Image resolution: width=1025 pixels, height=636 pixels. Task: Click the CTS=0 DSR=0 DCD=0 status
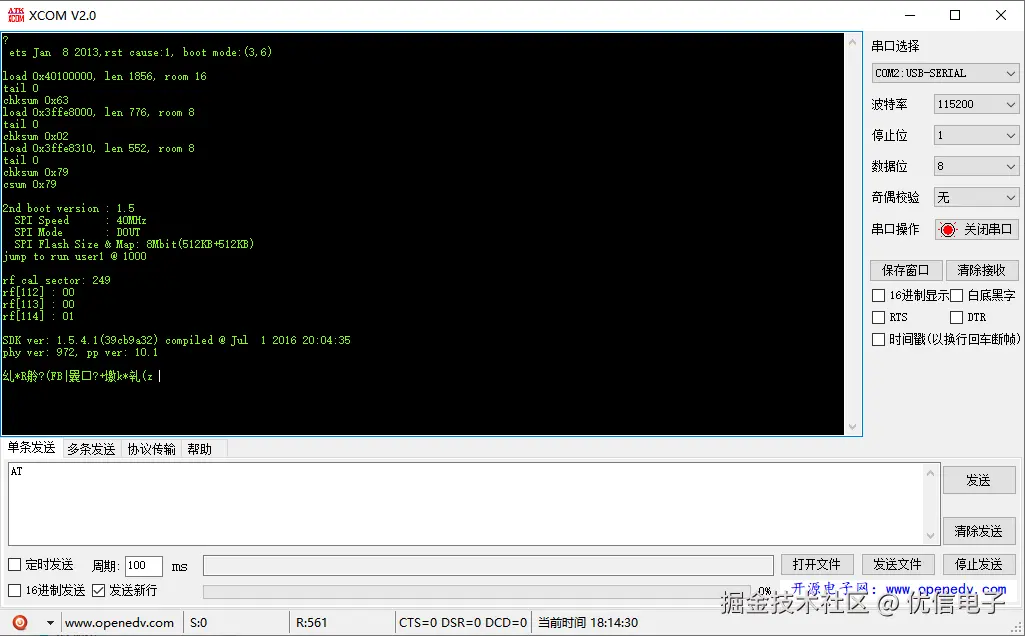(x=463, y=623)
